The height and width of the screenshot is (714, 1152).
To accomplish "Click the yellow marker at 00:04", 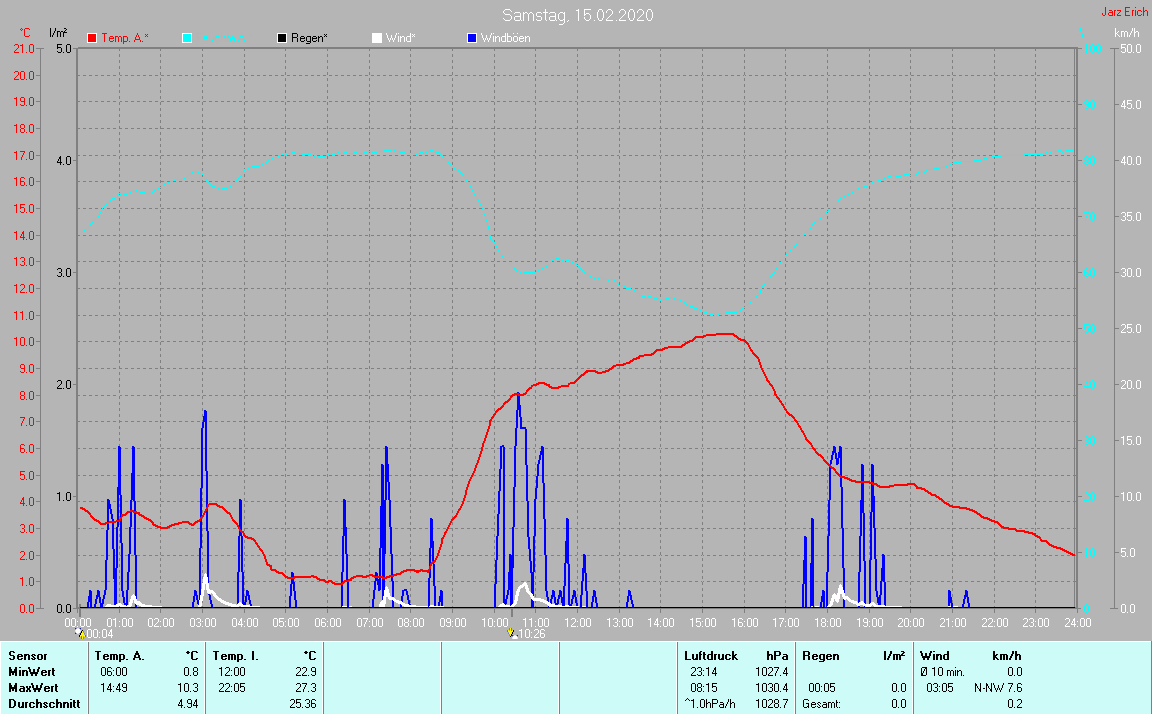I will click(x=80, y=633).
